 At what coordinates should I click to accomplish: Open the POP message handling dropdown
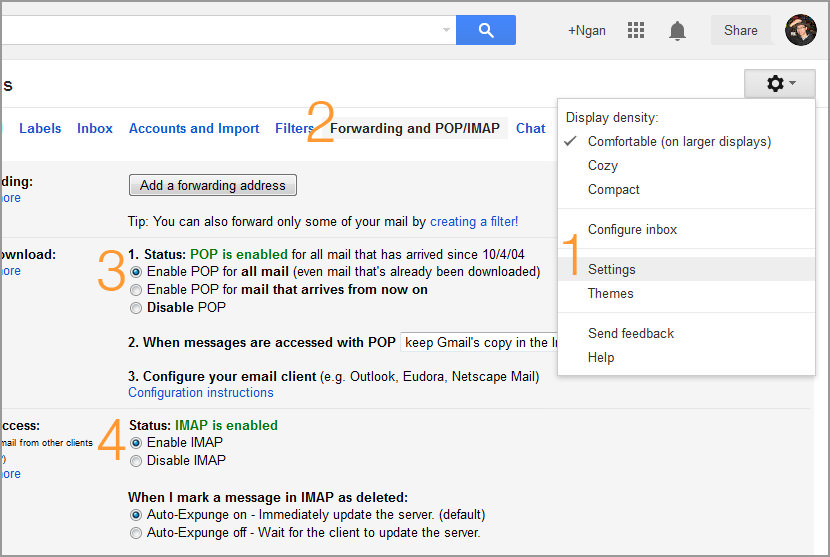pyautogui.click(x=478, y=342)
